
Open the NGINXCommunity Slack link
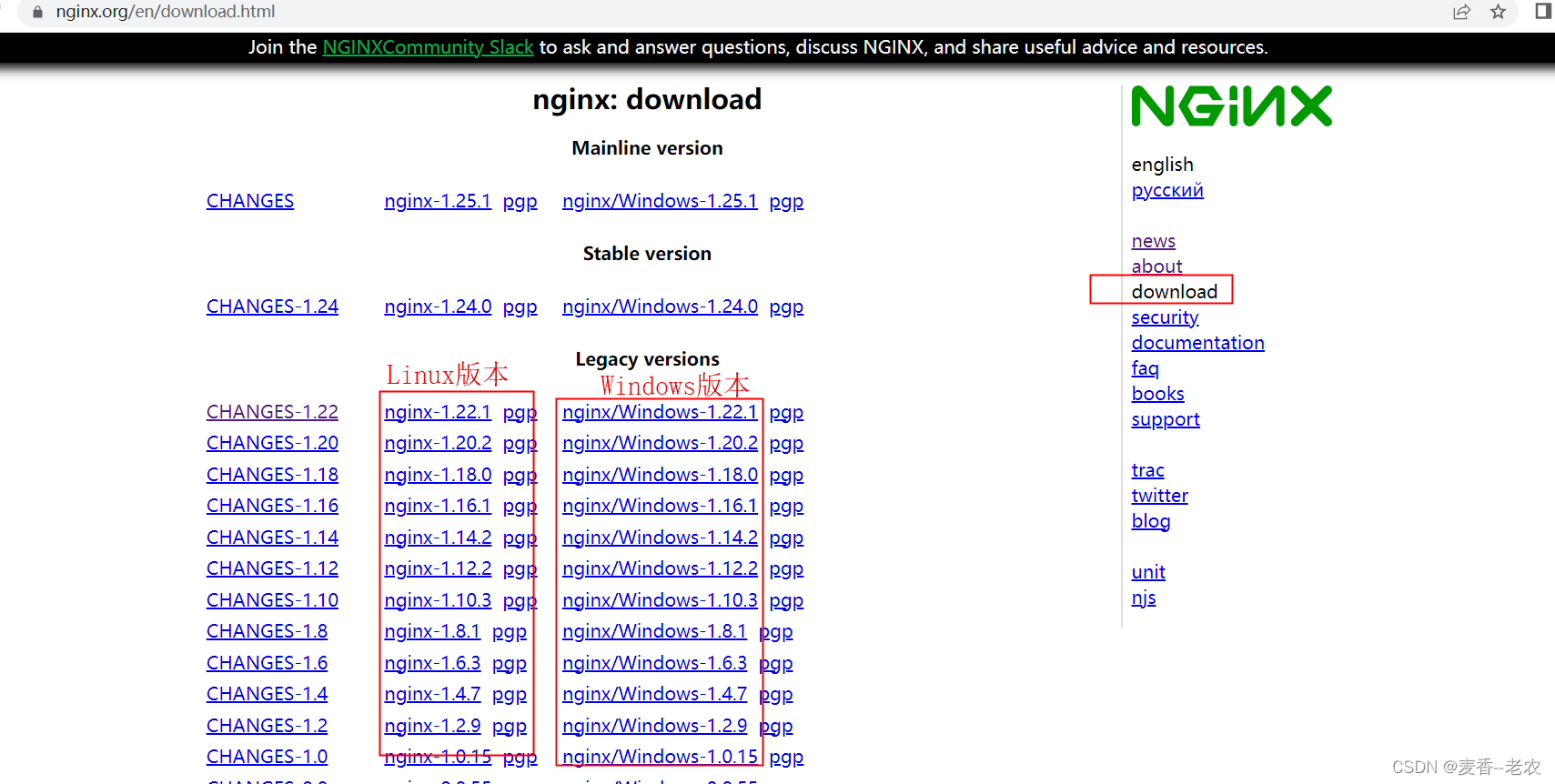[x=428, y=47]
